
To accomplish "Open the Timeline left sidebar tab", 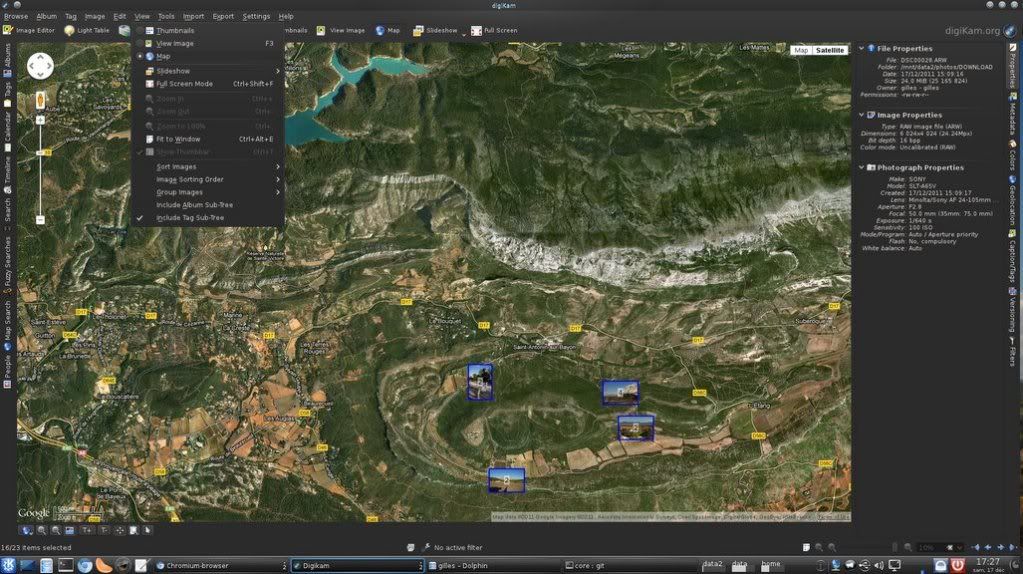I will pos(7,175).
